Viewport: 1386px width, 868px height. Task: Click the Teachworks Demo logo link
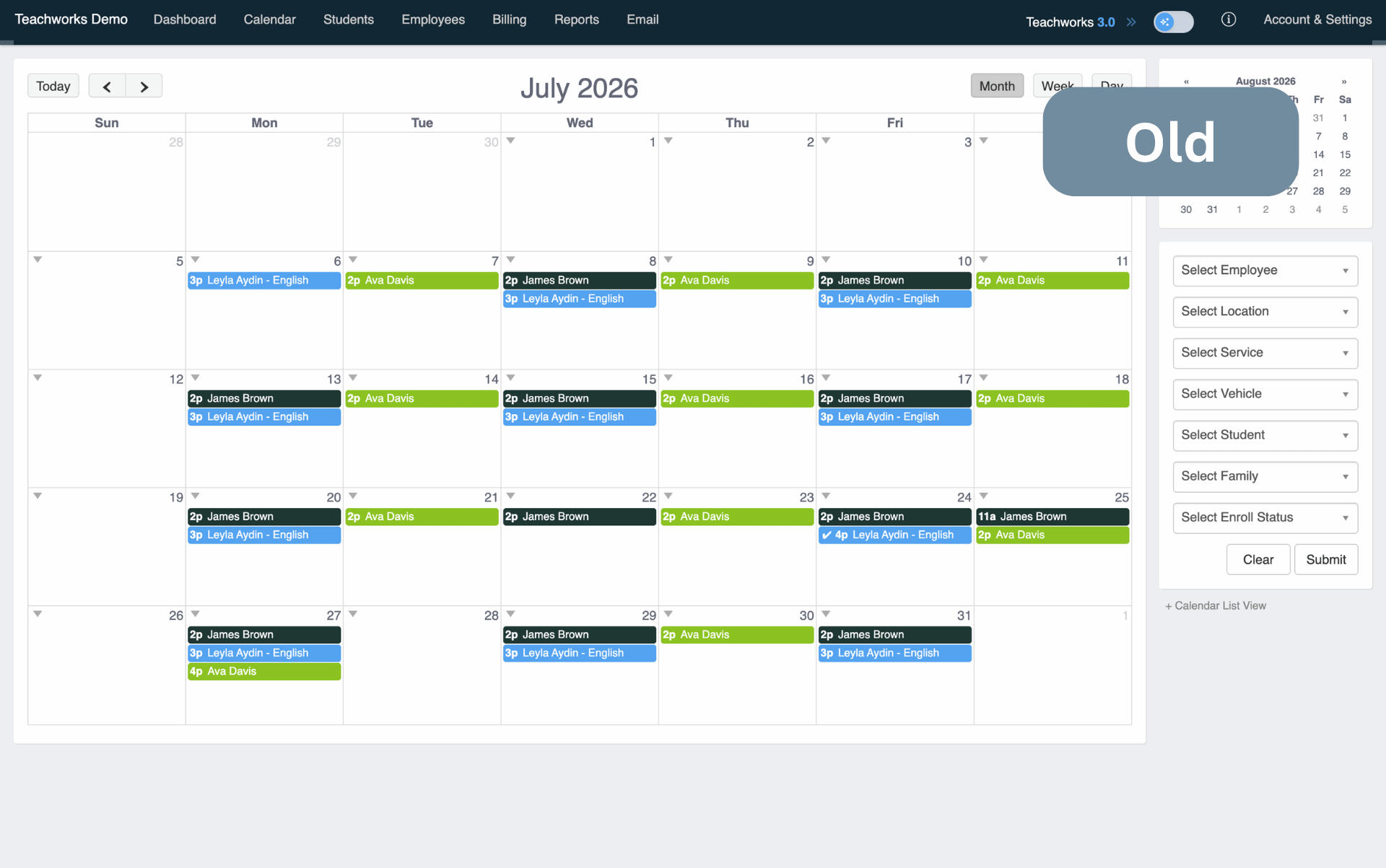coord(71,19)
